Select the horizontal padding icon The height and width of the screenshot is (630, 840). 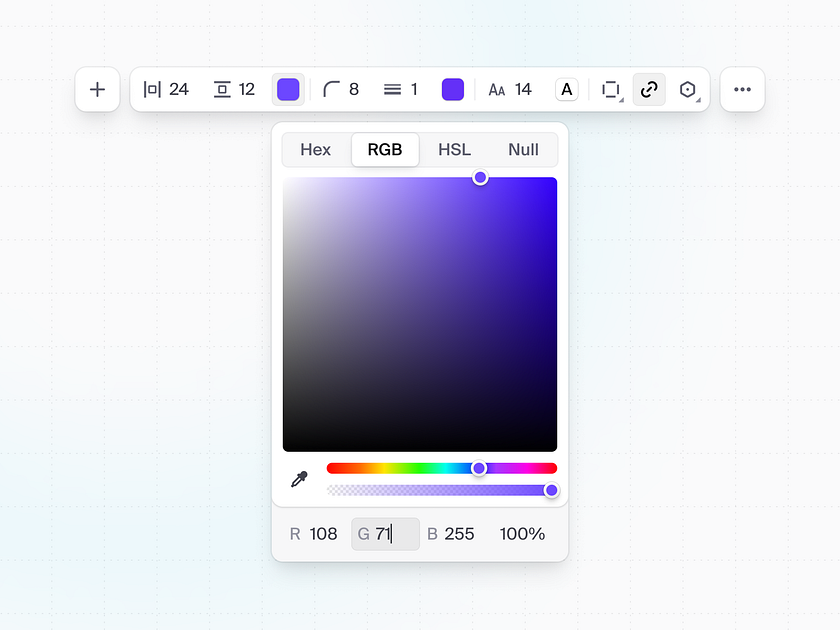tap(152, 89)
